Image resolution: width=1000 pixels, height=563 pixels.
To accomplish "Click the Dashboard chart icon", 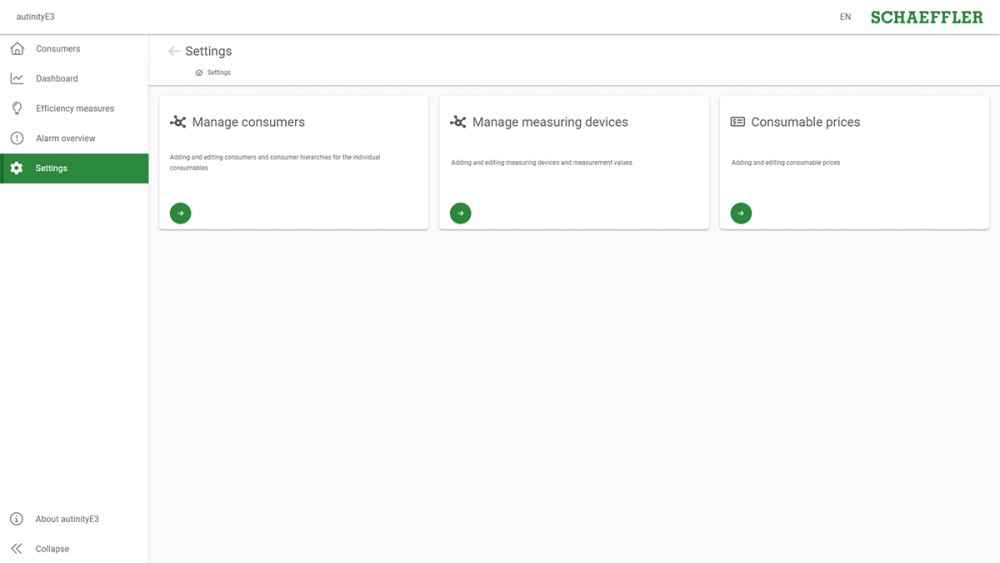I will (x=17, y=79).
